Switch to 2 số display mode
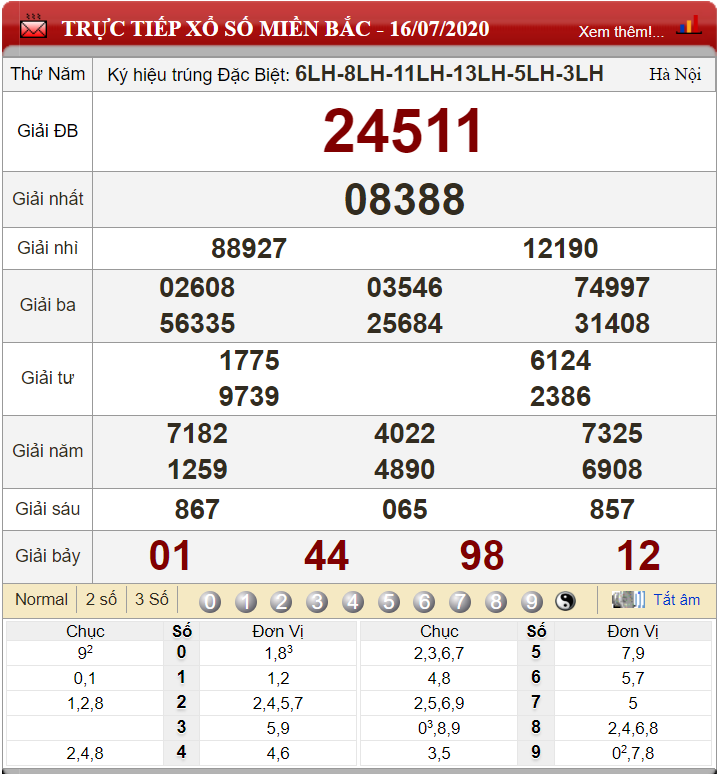This screenshot has width=720, height=774. (101, 599)
